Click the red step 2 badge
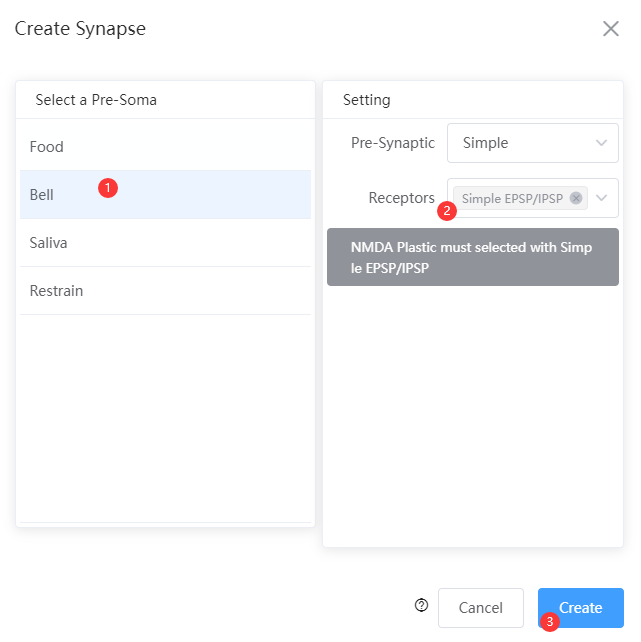The height and width of the screenshot is (642, 641). pyautogui.click(x=447, y=211)
